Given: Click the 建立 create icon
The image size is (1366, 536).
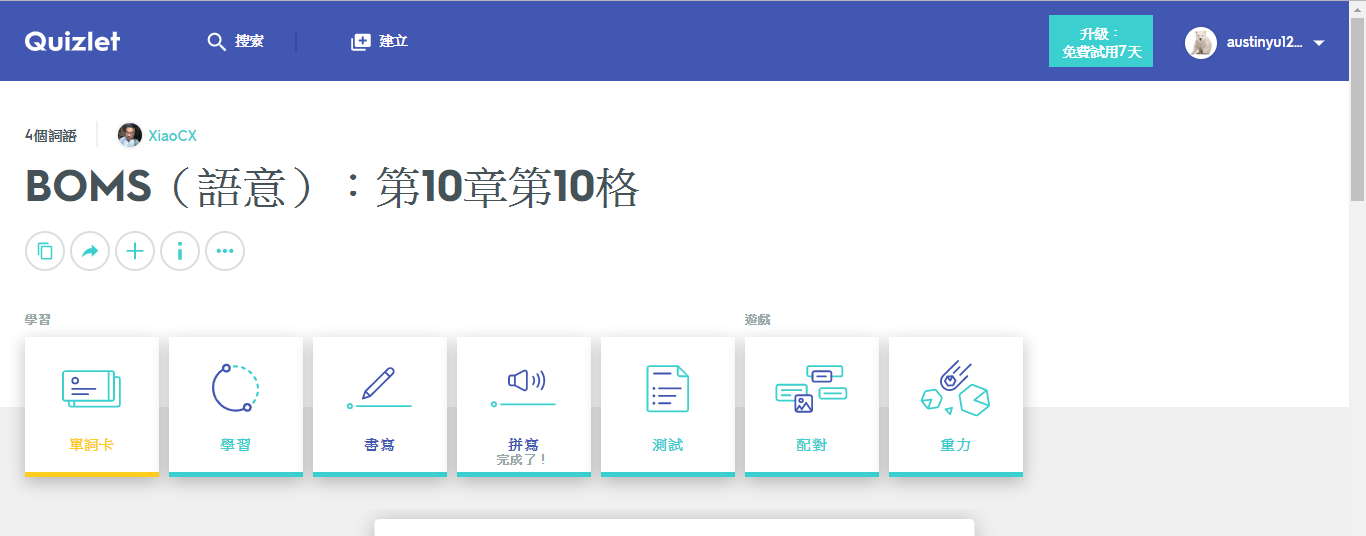Looking at the screenshot, I should (360, 42).
